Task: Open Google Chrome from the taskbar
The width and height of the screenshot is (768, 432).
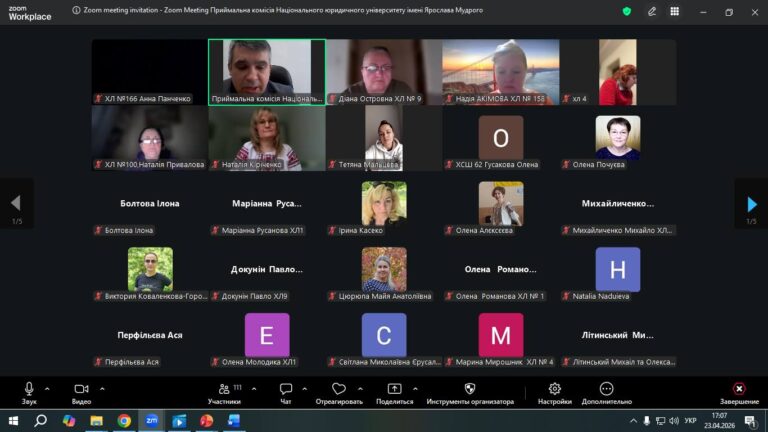Action: [124, 421]
